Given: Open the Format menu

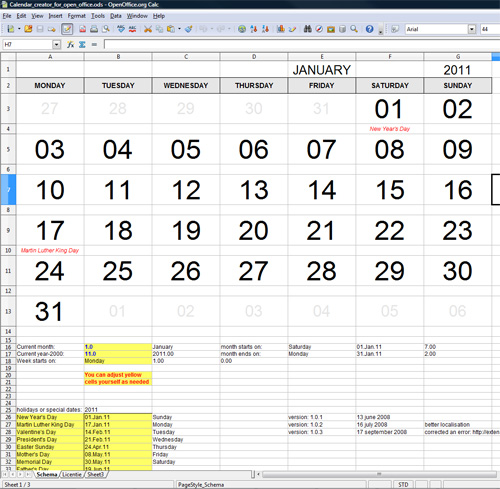Looking at the screenshot, I should coord(77,16).
